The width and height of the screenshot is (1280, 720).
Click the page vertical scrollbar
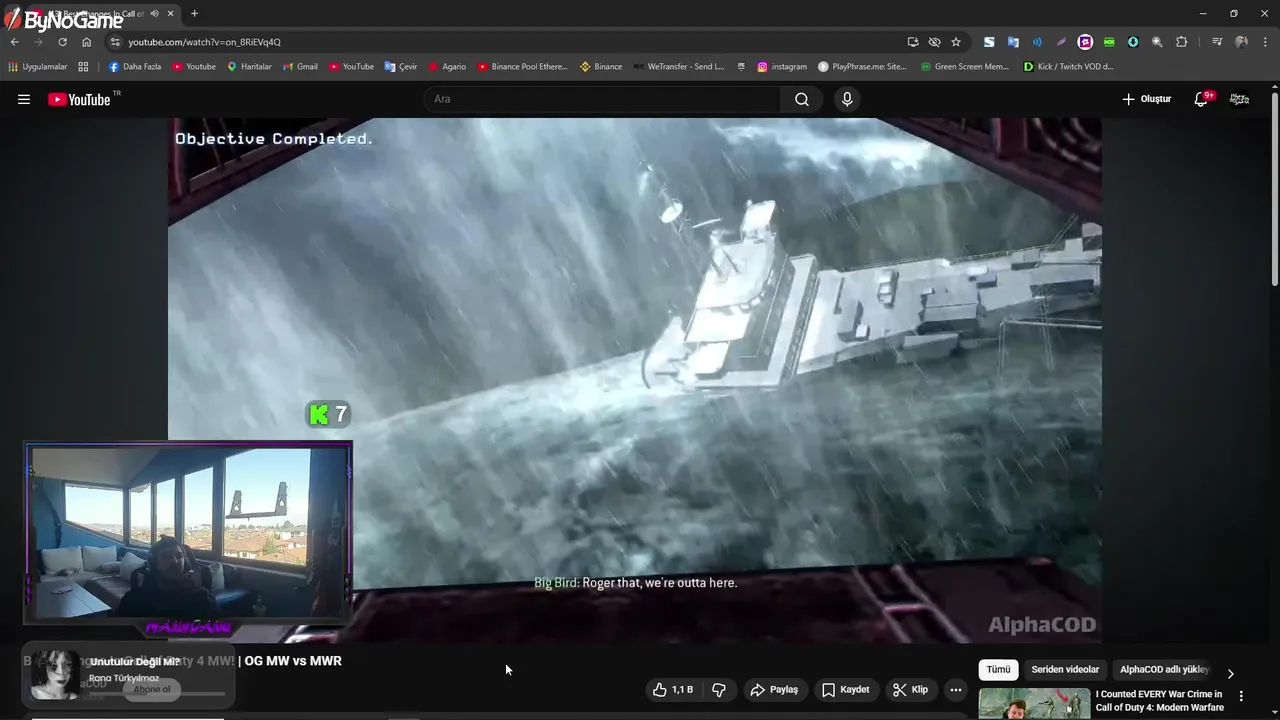pos(1274,190)
